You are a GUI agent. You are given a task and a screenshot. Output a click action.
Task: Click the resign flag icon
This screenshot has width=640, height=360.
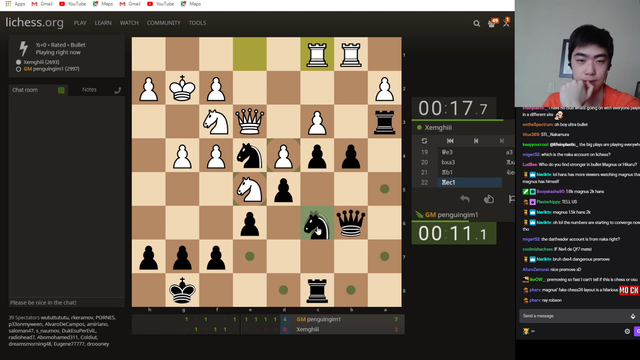pos(511,199)
